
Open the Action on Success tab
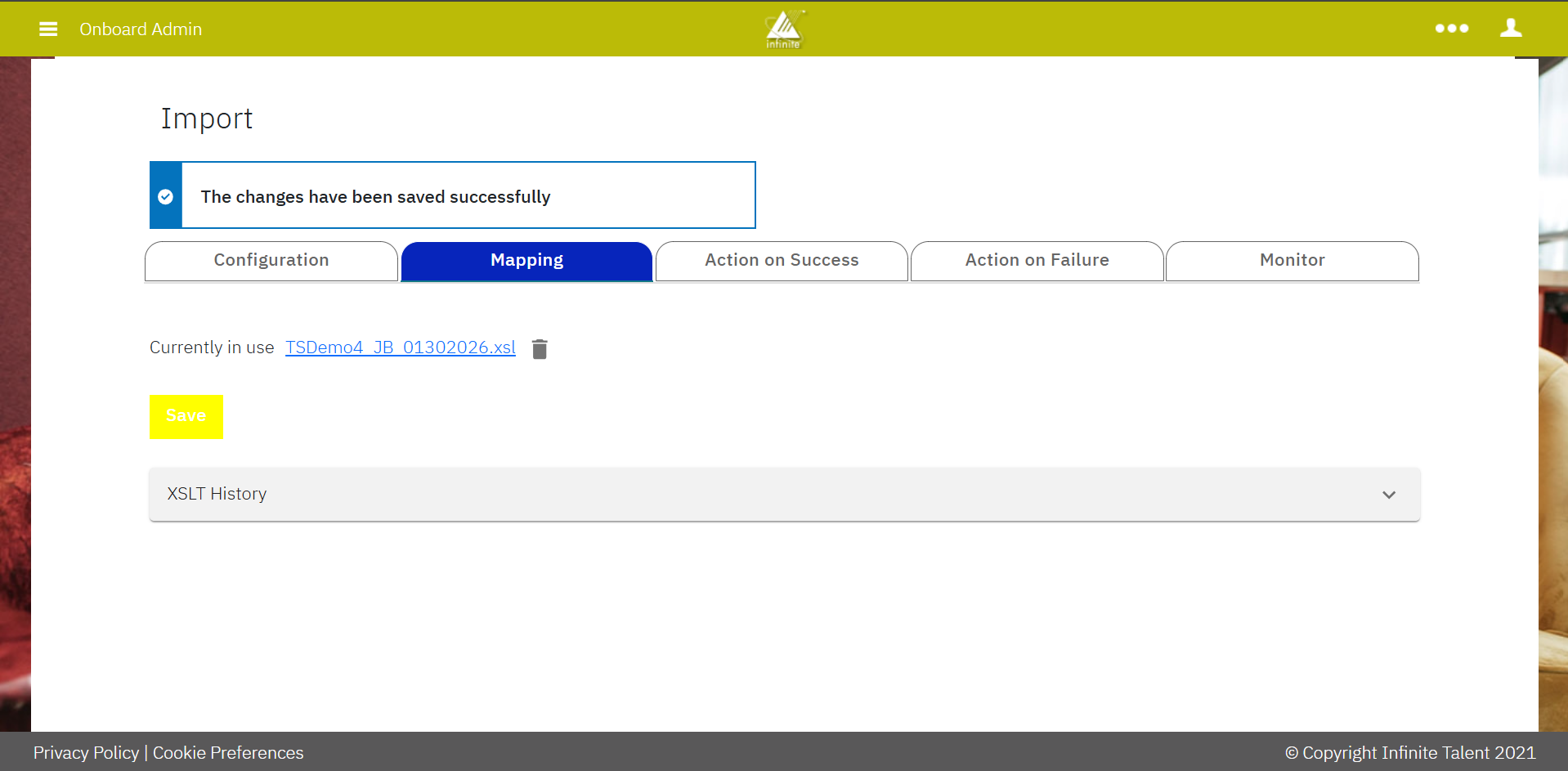pos(782,261)
